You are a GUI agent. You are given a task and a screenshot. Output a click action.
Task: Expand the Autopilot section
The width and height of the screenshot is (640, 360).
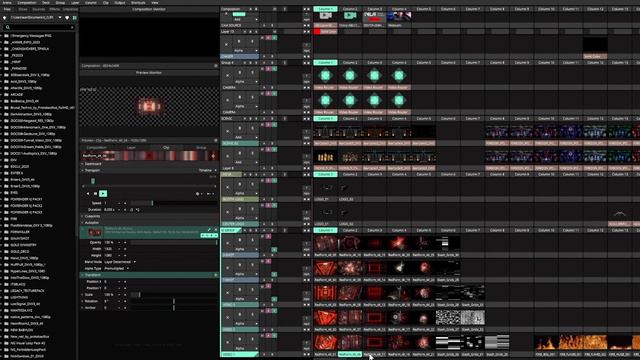82,223
